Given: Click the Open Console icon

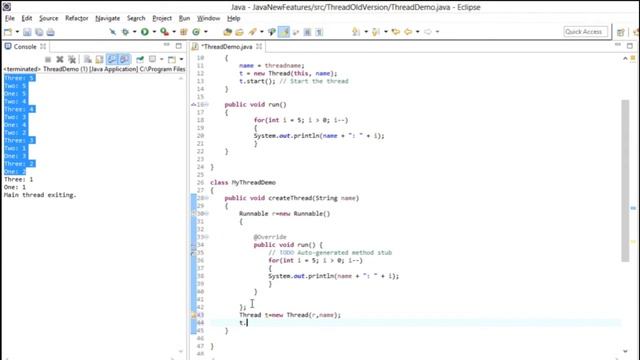Looking at the screenshot, I should point(172,60).
